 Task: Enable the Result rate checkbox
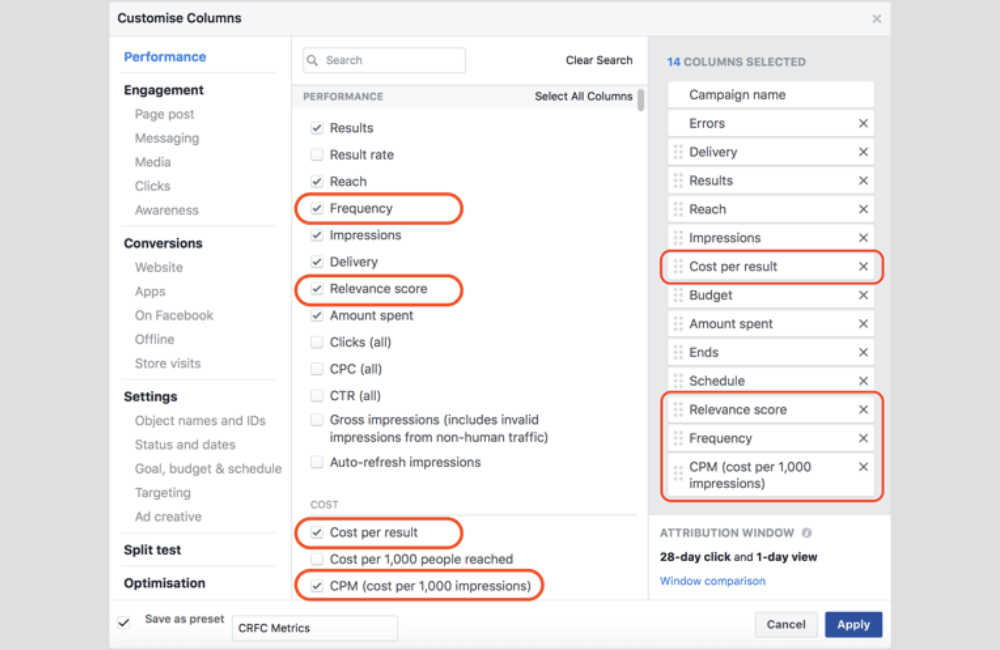coord(316,154)
